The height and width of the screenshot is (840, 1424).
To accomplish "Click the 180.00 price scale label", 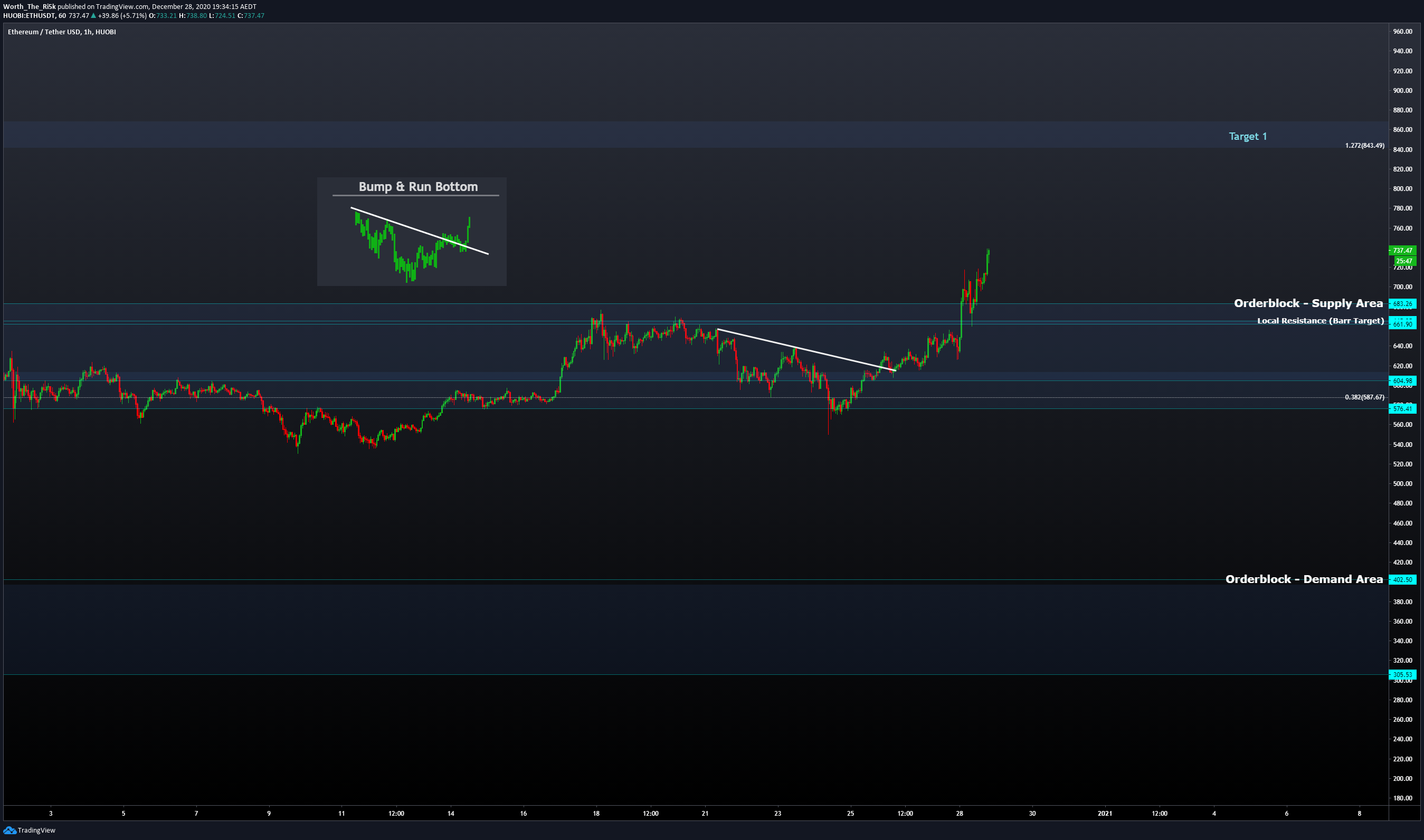I will [x=1402, y=798].
